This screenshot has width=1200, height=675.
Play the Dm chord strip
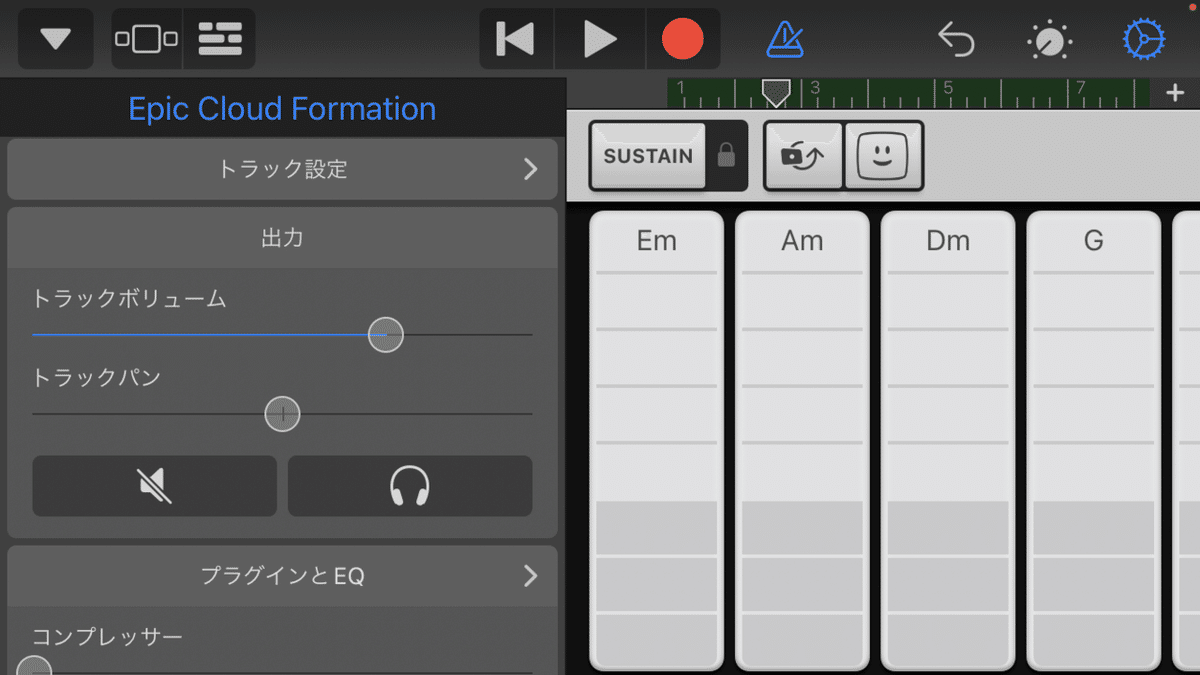[948, 440]
